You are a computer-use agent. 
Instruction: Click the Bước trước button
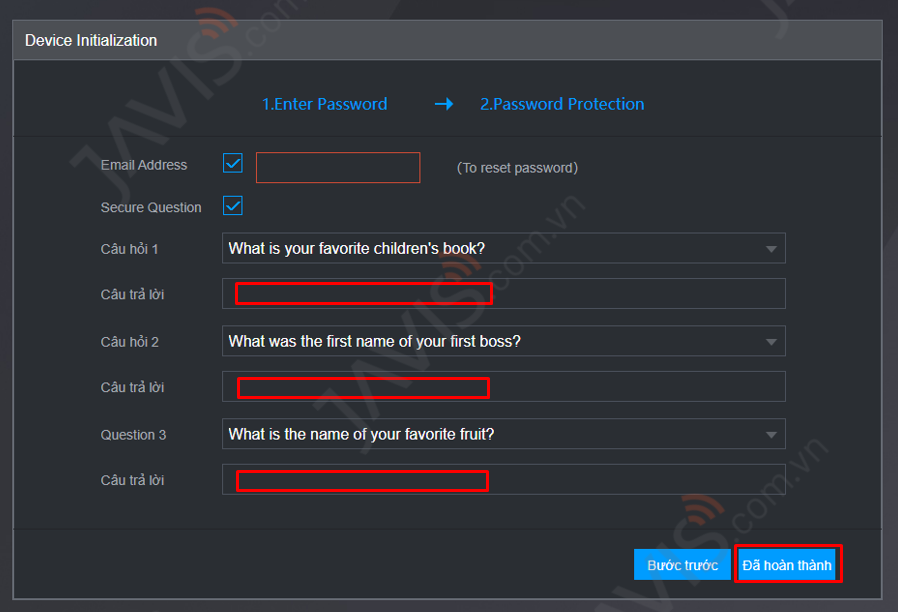(x=682, y=565)
